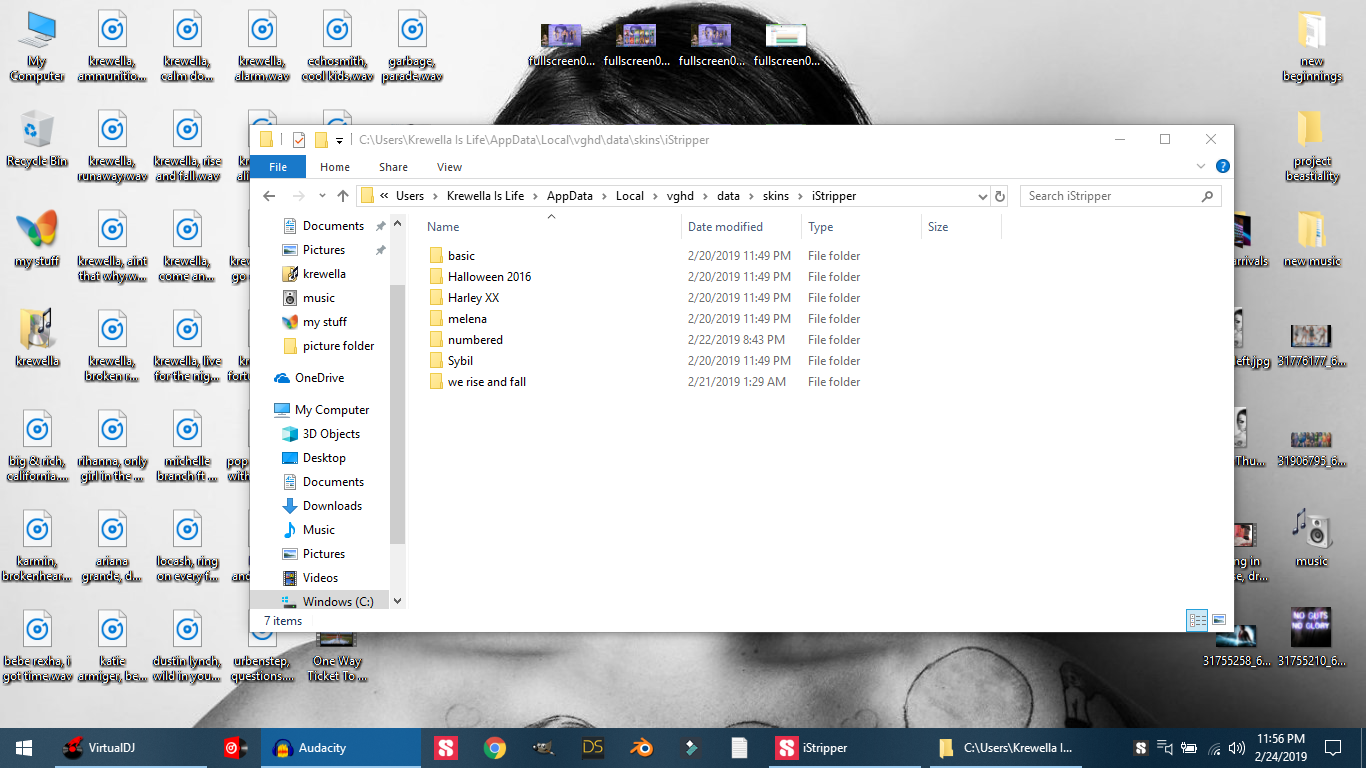Refresh the iStripper folder view
The height and width of the screenshot is (768, 1366).
[x=999, y=196]
